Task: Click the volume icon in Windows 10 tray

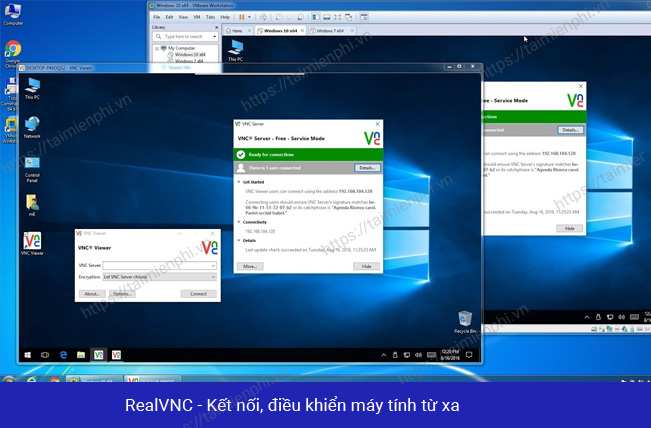Action: [x=418, y=355]
